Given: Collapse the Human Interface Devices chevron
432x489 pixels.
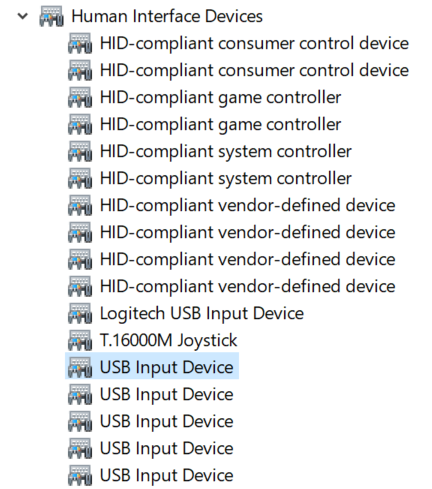Looking at the screenshot, I should coord(23,16).
